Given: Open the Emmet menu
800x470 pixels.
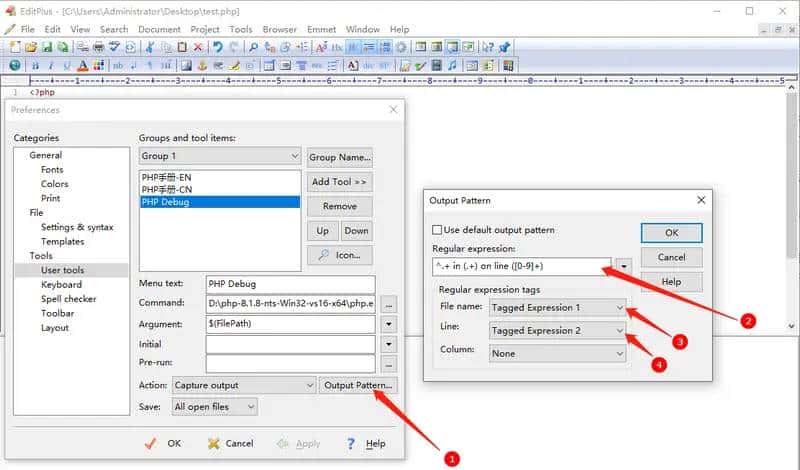Looking at the screenshot, I should pyautogui.click(x=323, y=30).
